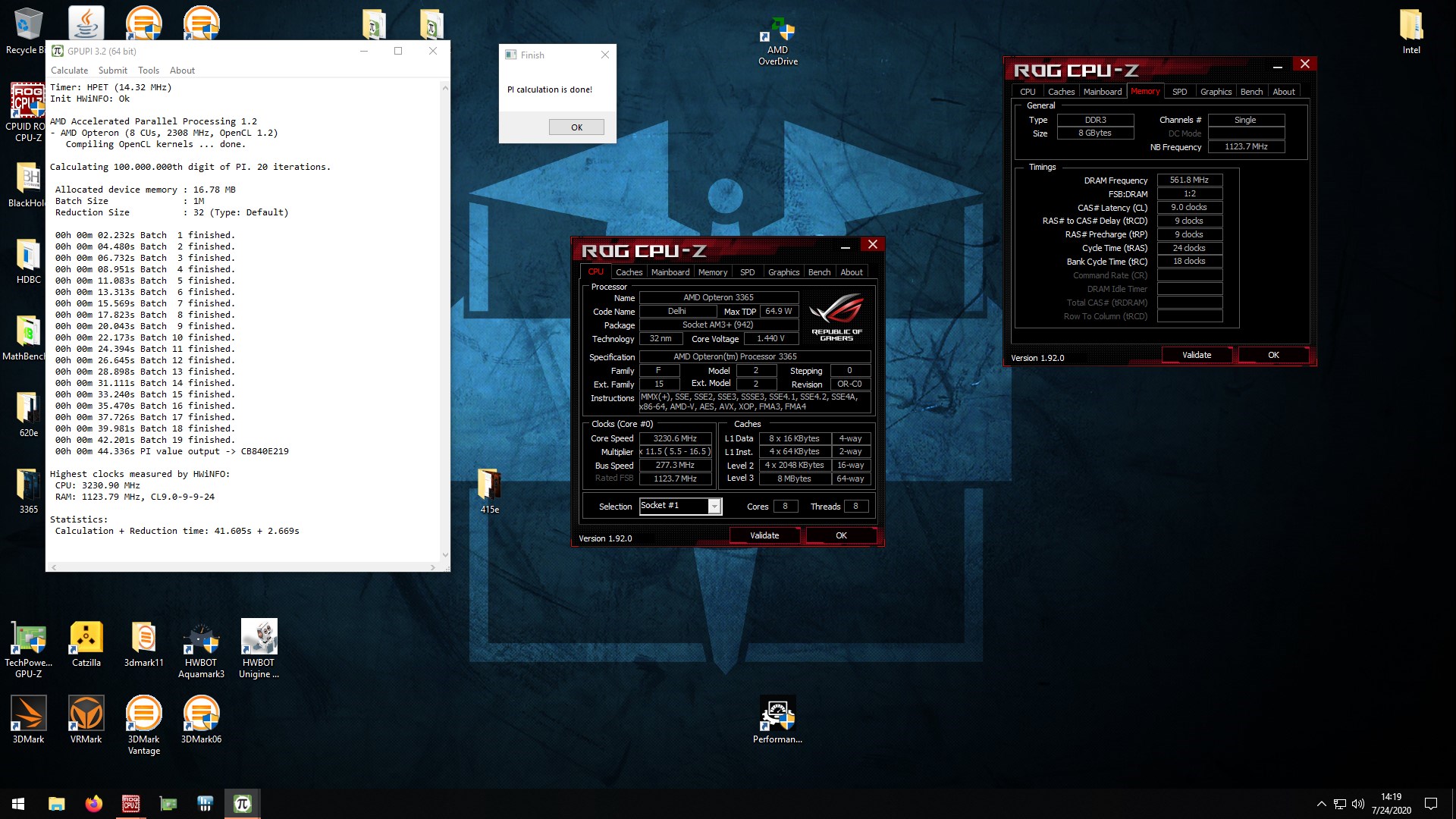1456x819 pixels.
Task: Click OK in right CPU-Z Memory window
Action: point(1273,355)
